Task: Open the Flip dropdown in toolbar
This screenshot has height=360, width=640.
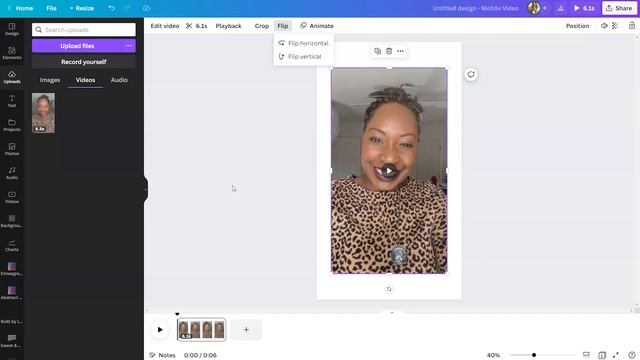Action: click(282, 26)
